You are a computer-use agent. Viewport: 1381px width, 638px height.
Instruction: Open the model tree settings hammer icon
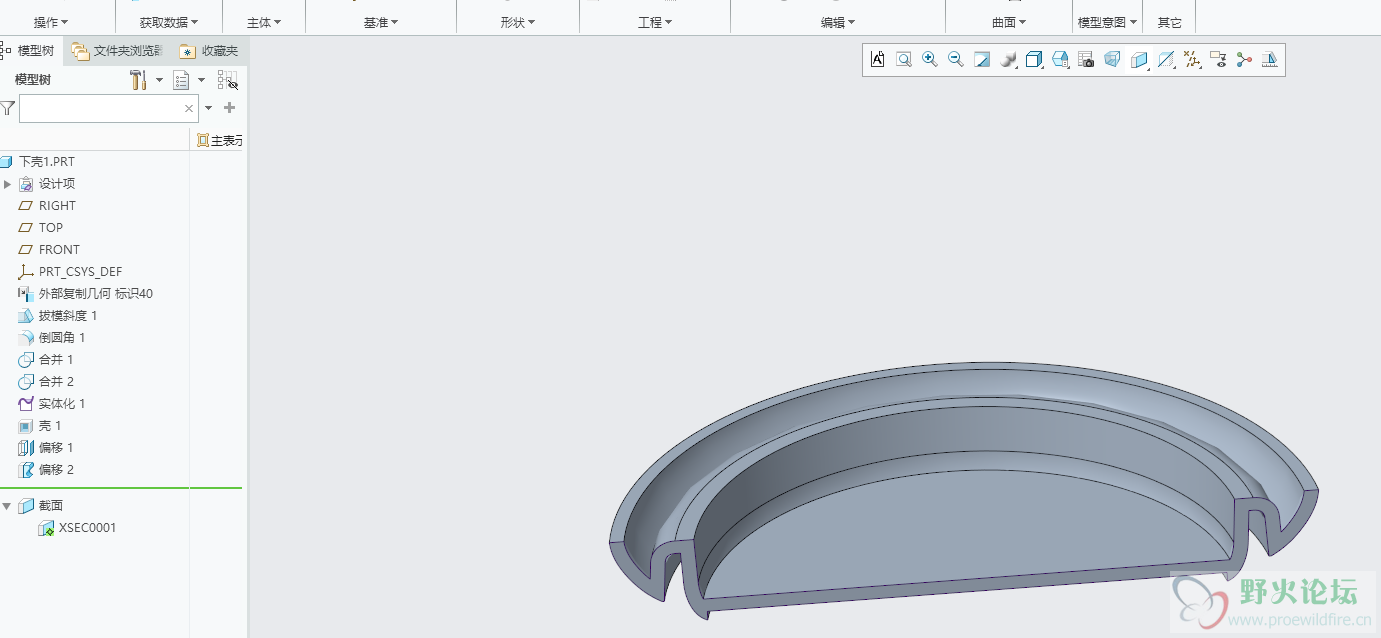click(139, 80)
